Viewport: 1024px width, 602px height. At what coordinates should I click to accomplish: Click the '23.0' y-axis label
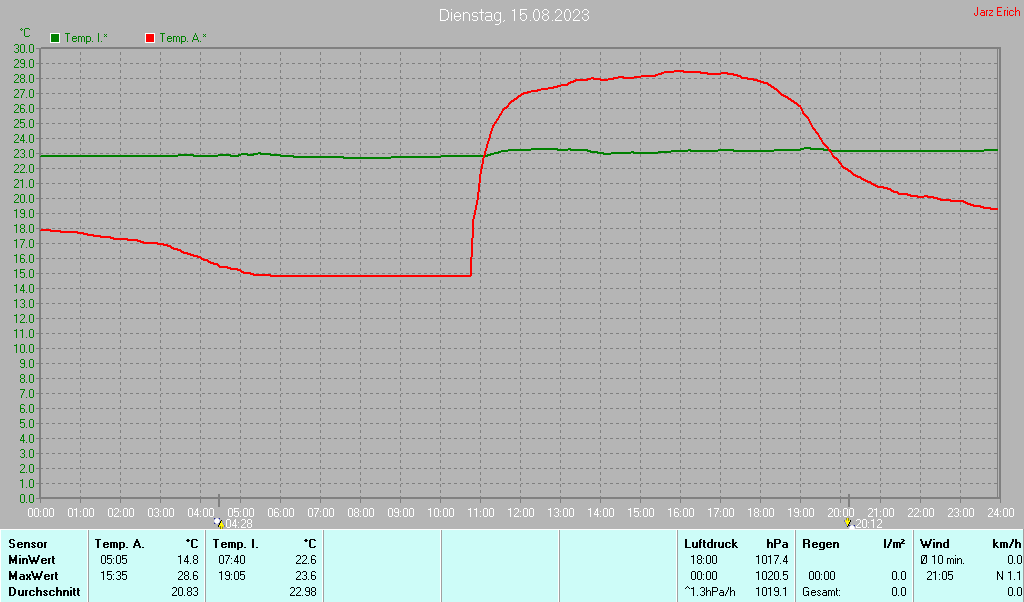coord(24,153)
